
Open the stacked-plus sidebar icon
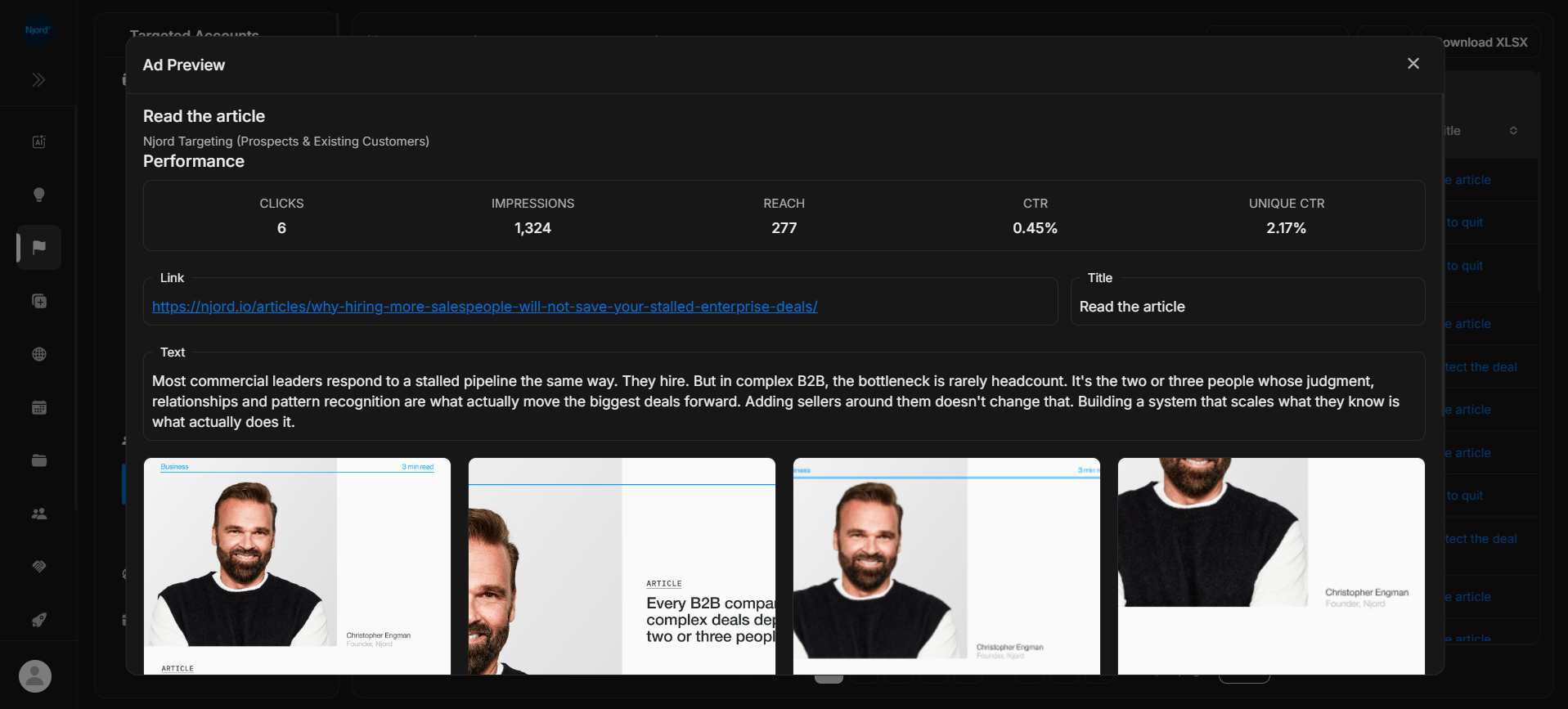(38, 301)
